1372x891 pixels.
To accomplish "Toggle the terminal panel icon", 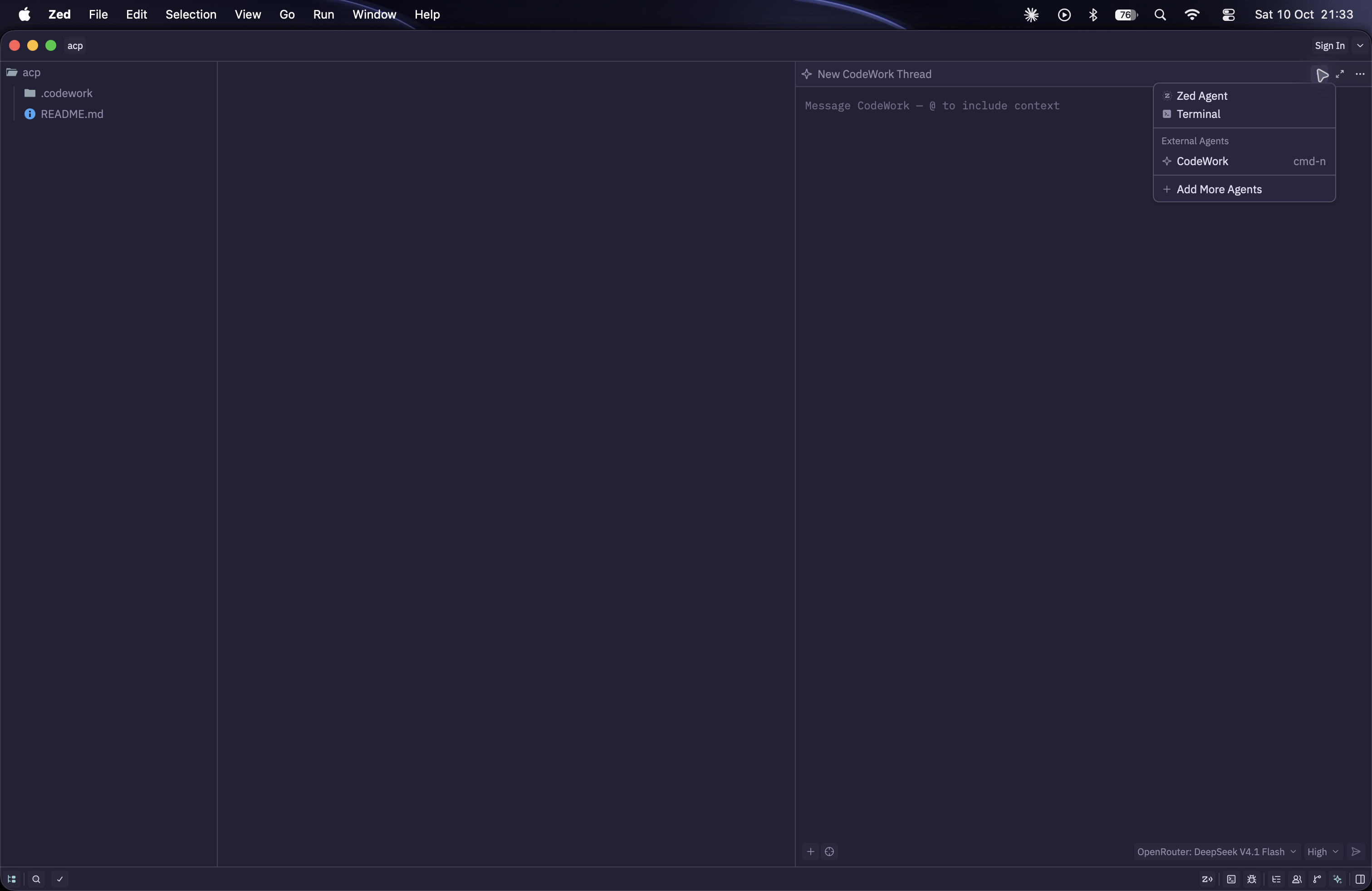I will pos(1231,879).
